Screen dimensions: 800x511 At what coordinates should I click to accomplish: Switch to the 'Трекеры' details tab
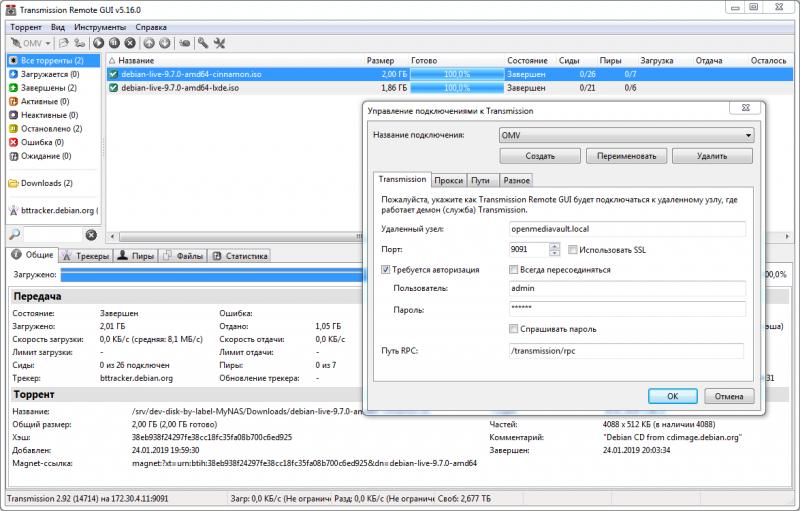(85, 256)
